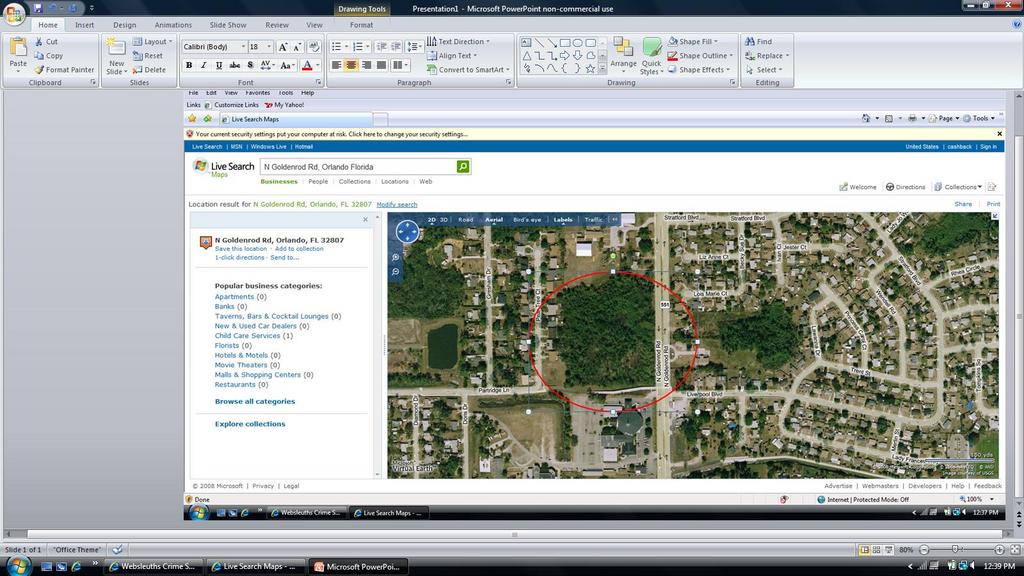Click the Replace button in Editing group

[x=766, y=56]
